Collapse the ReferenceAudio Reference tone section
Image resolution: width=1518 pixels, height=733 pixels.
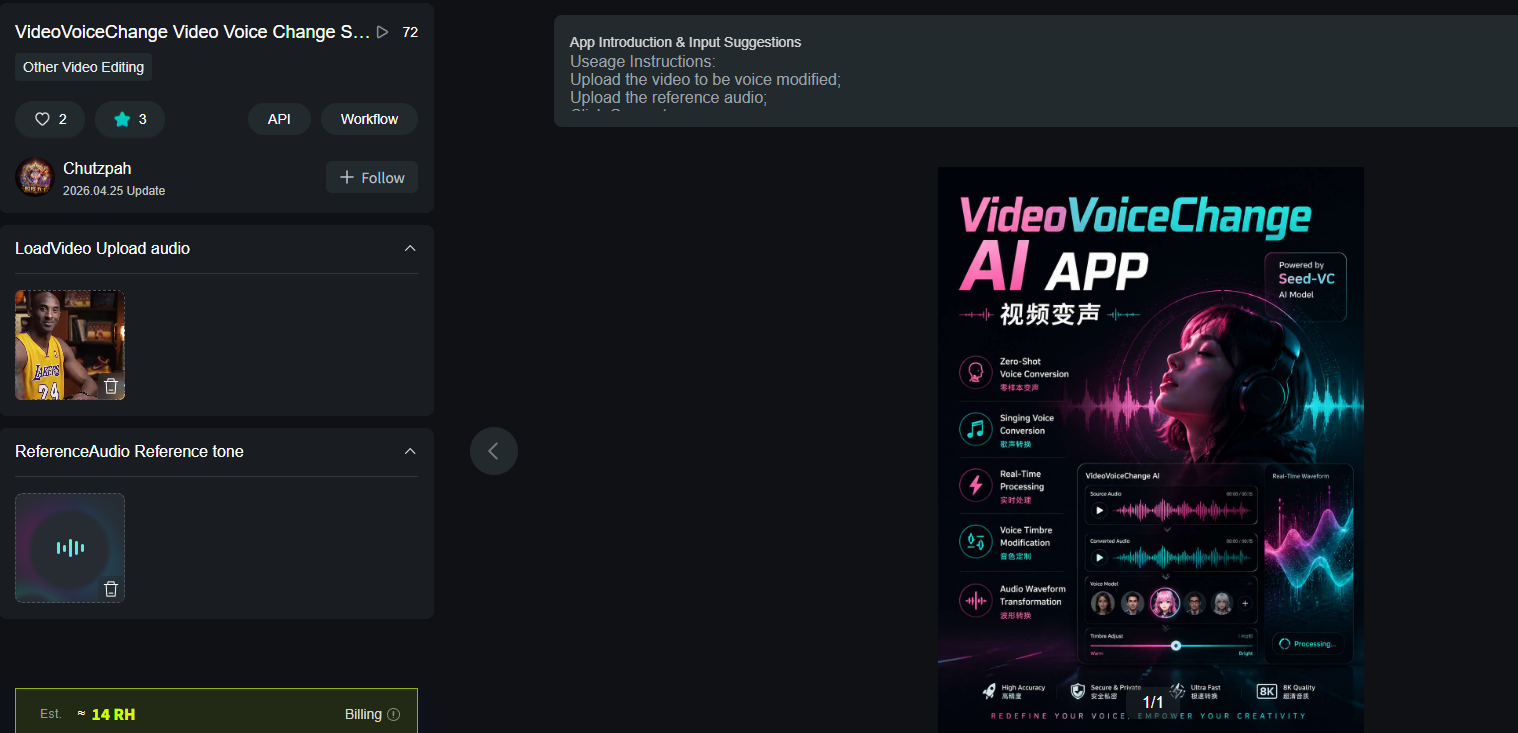click(x=410, y=451)
